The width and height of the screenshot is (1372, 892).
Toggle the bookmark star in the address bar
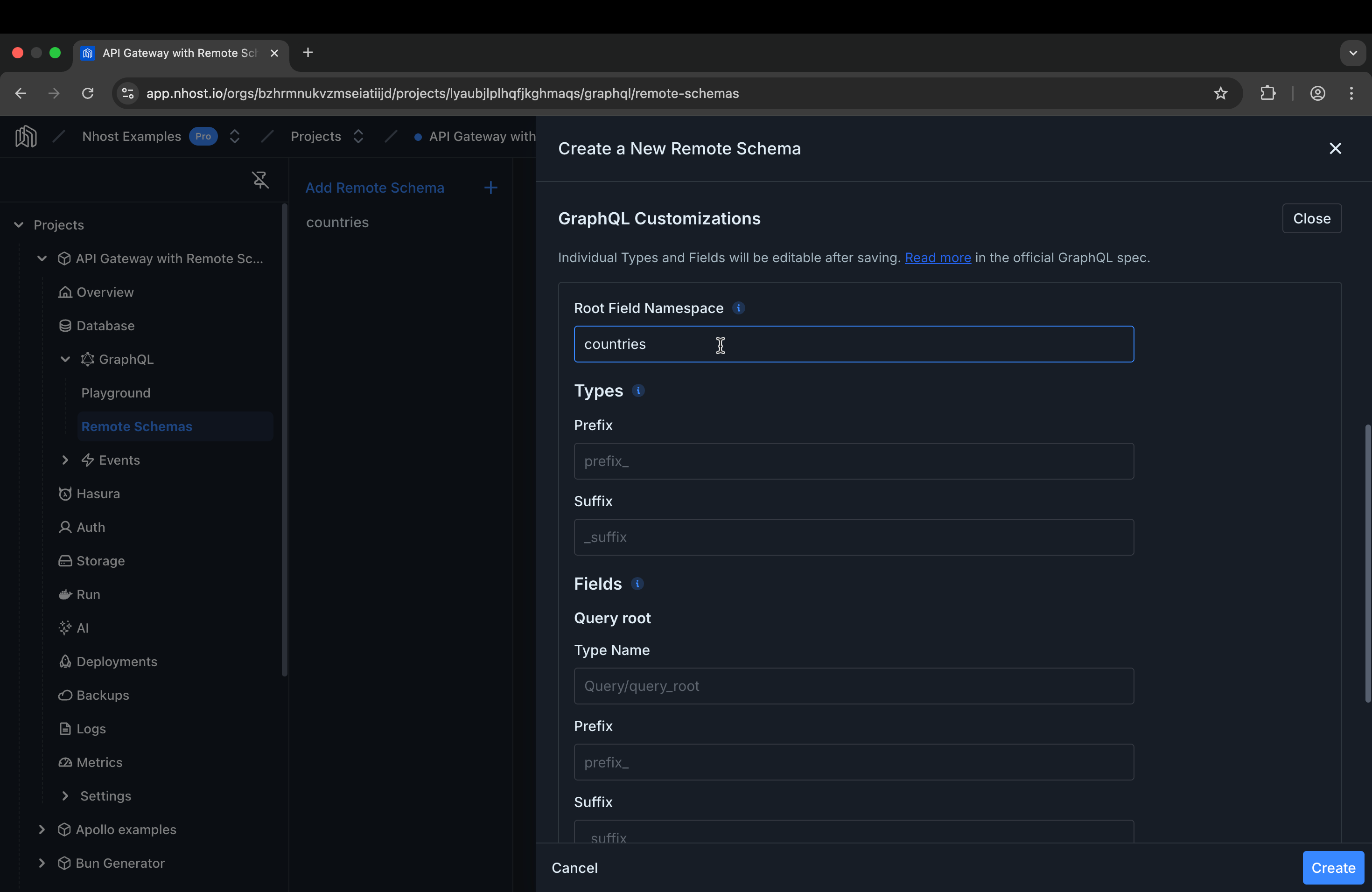pos(1220,93)
